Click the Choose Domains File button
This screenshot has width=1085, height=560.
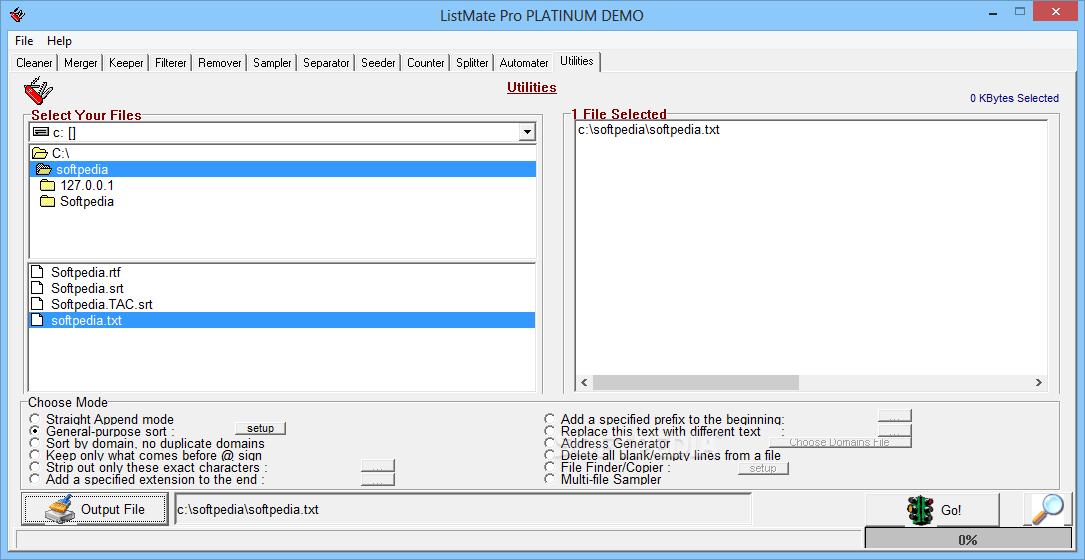839,442
